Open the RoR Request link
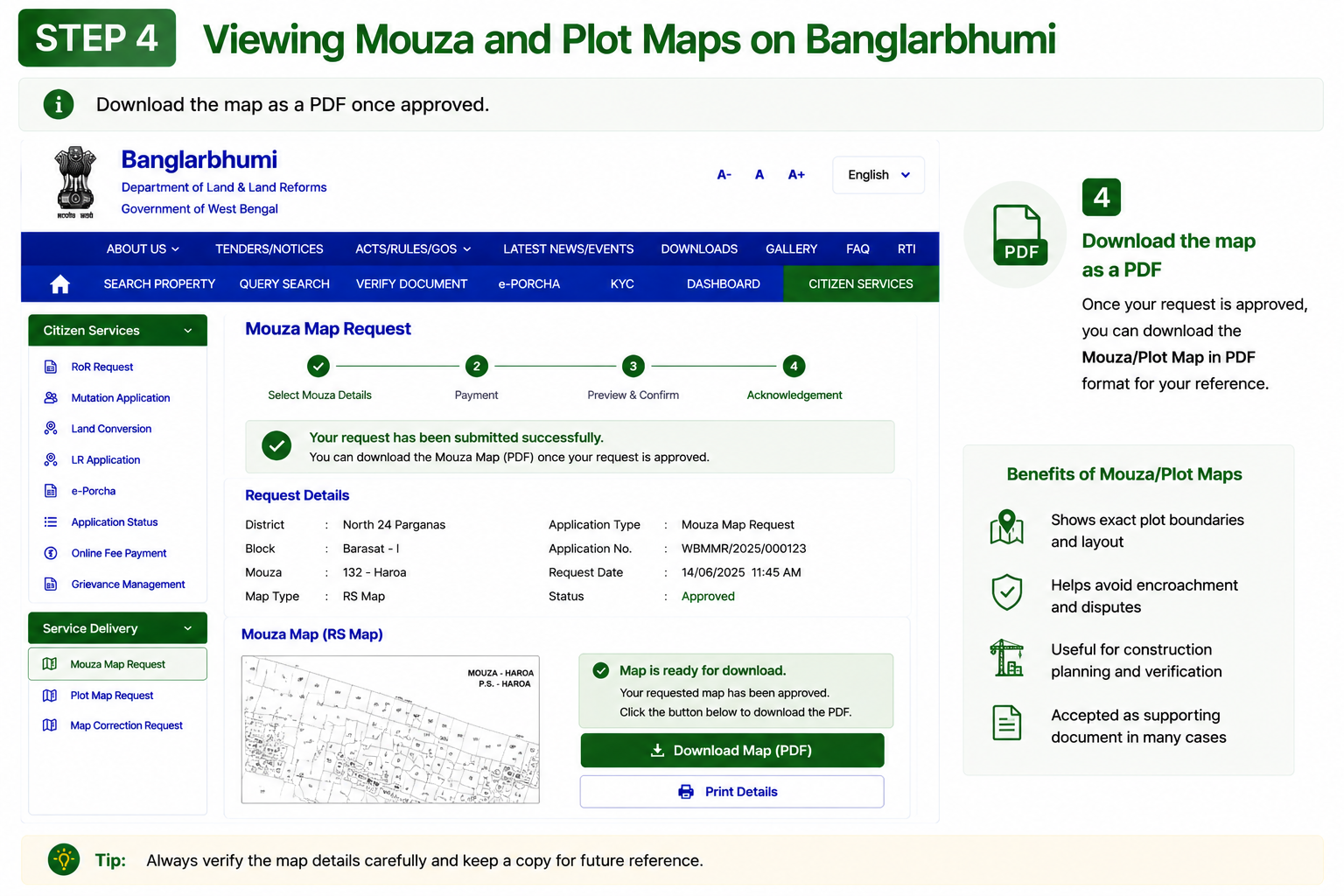The image size is (1344, 896). [x=102, y=367]
